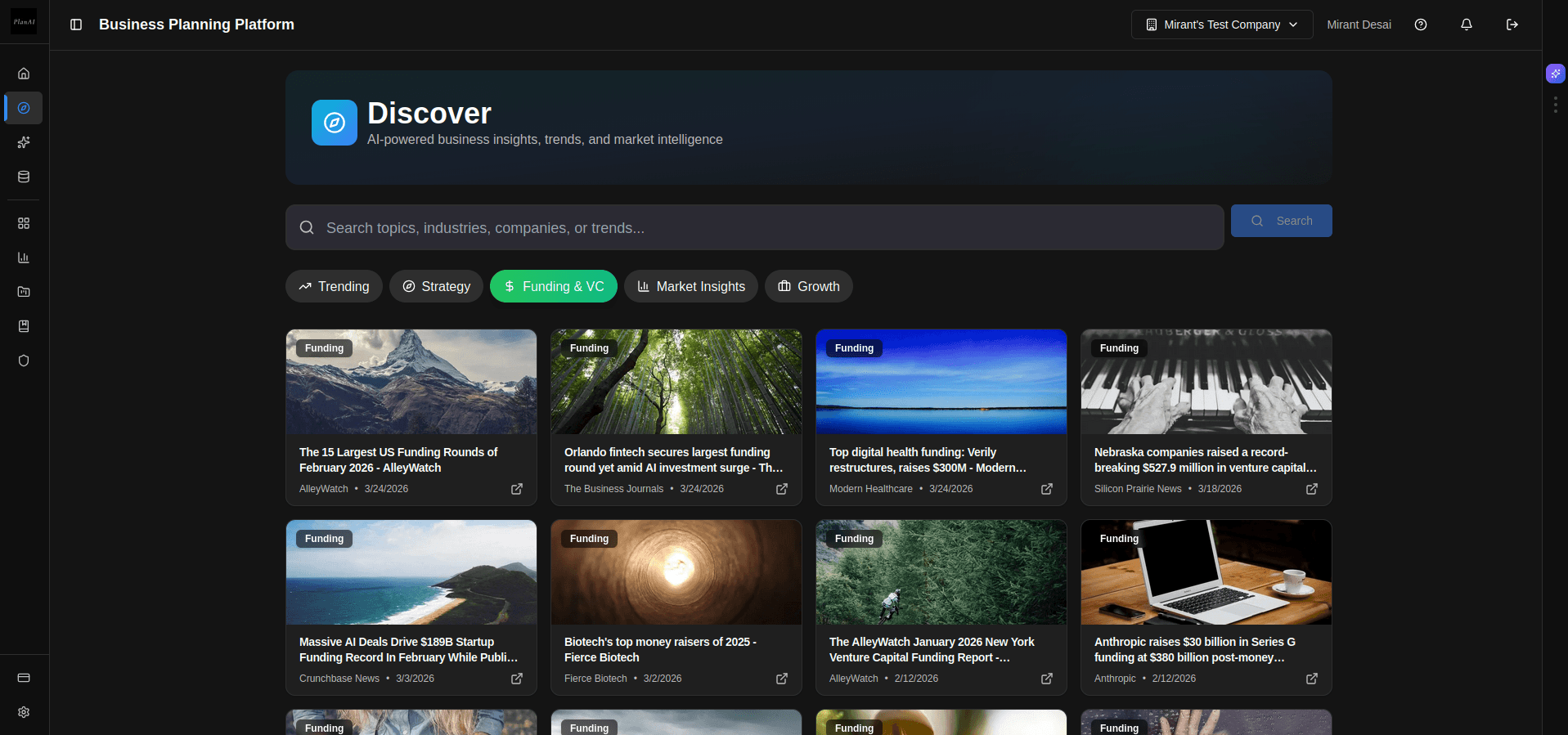Open the folder chart icon in sidebar
This screenshot has width=1568, height=735.
tap(24, 292)
